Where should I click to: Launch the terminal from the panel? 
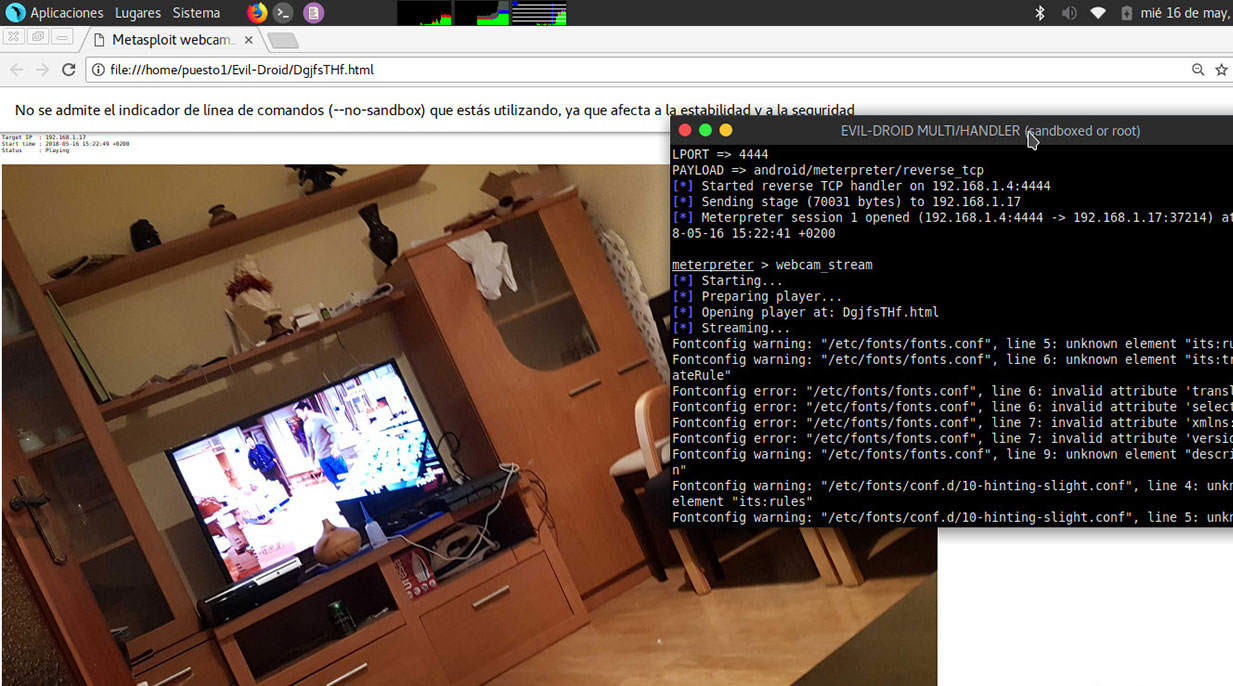tap(285, 13)
